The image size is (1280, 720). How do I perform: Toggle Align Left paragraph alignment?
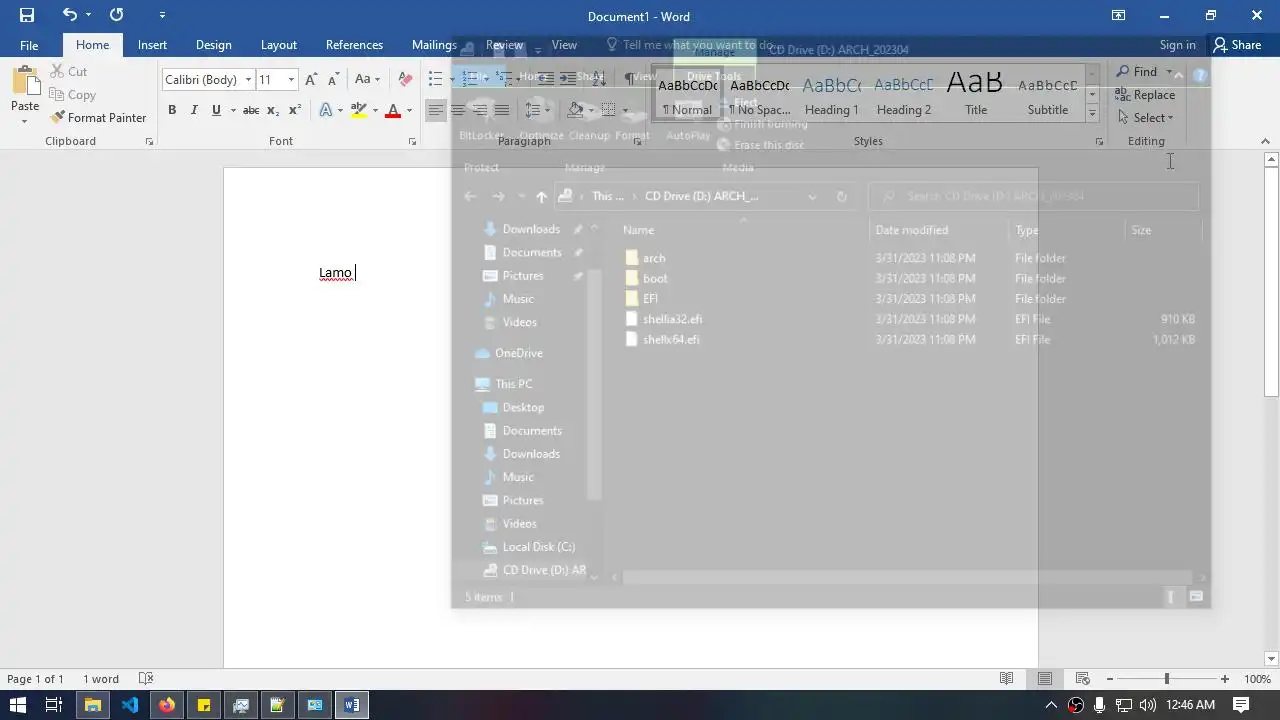coord(435,110)
